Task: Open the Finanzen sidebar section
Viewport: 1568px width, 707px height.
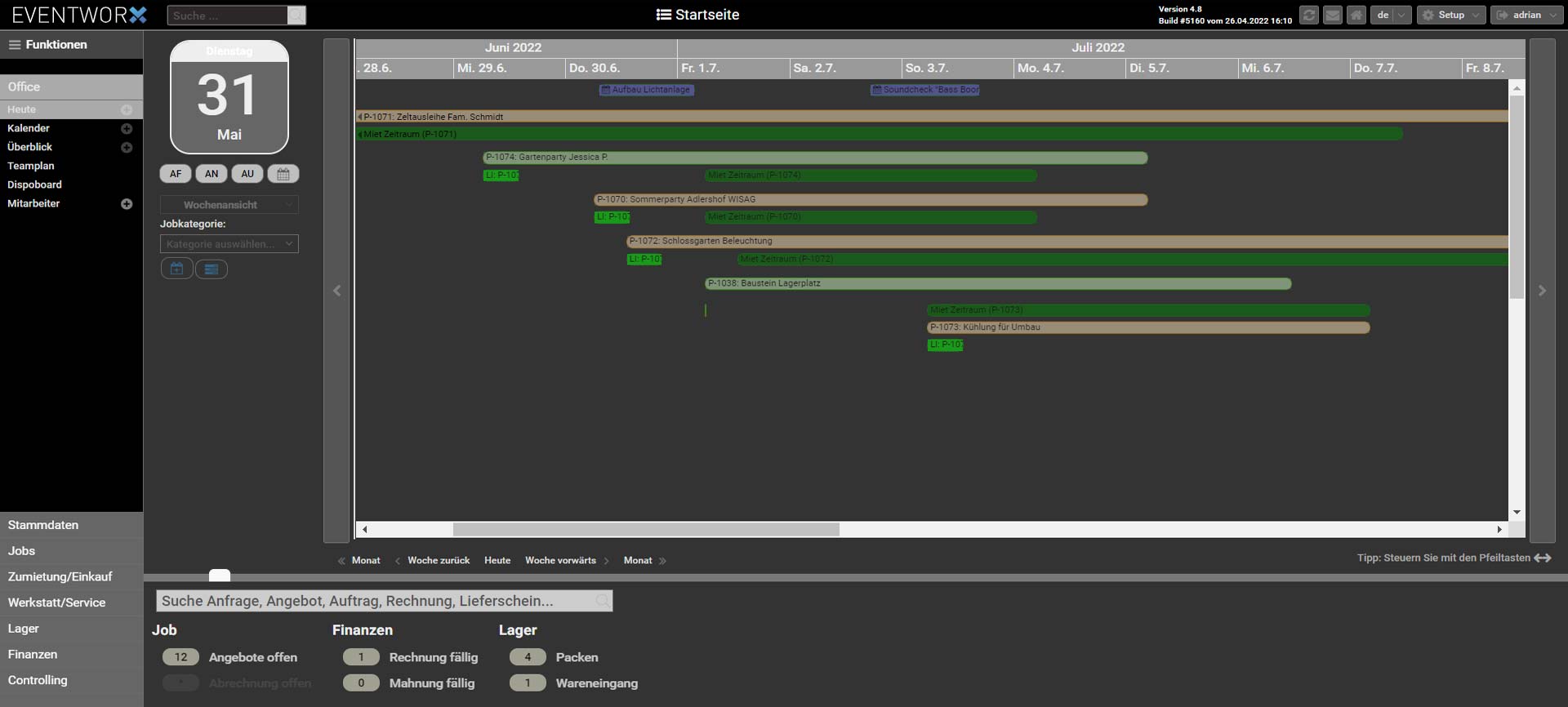Action: click(x=71, y=655)
